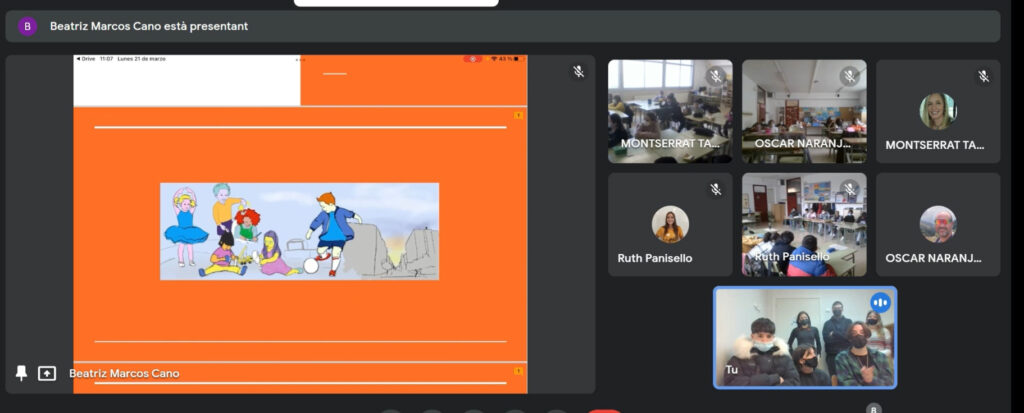Click the blue audio indicator on the Tu tile
Viewport: 1024px width, 413px height.
(x=880, y=303)
